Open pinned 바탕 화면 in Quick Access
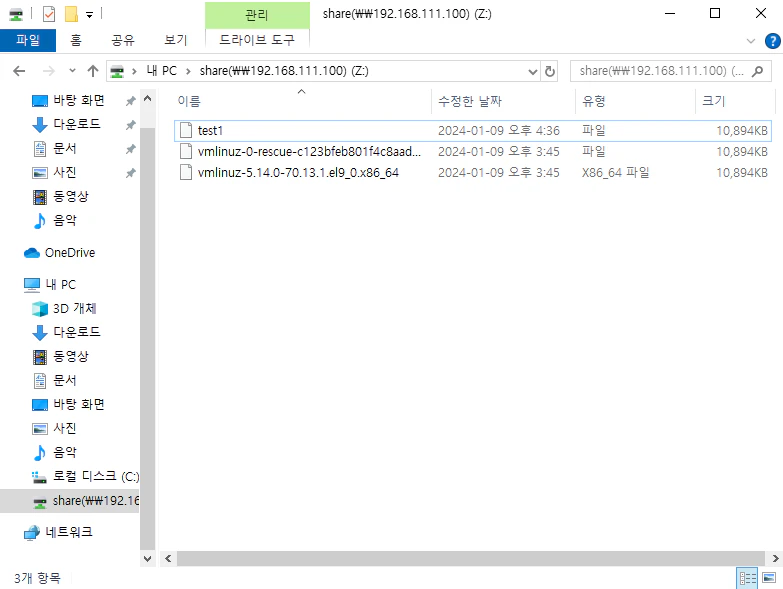 [x=68, y=100]
